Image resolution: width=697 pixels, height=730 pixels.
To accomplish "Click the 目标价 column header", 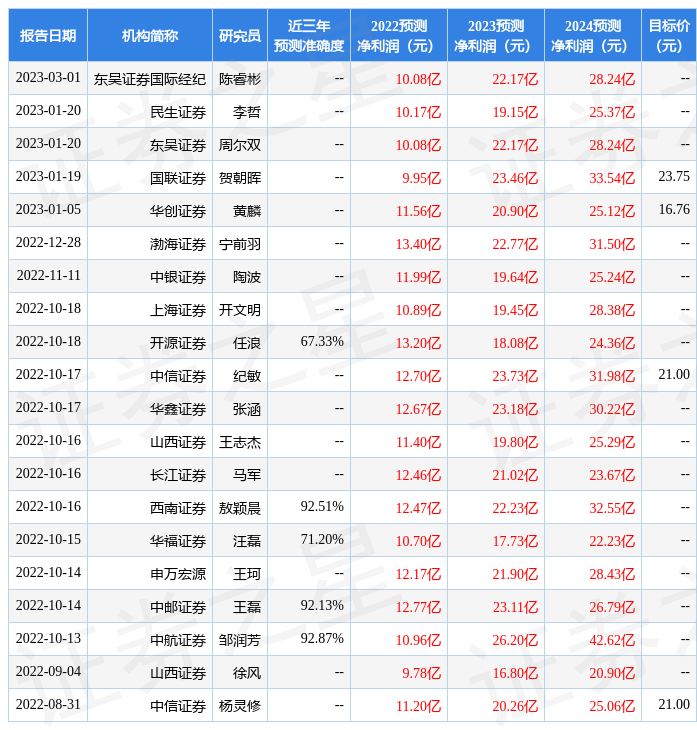I will [x=669, y=35].
